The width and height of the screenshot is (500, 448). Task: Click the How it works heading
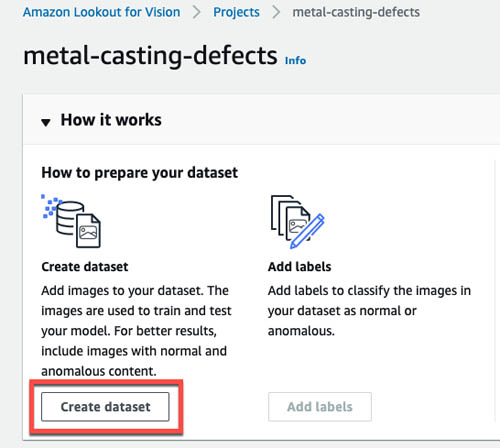point(111,120)
